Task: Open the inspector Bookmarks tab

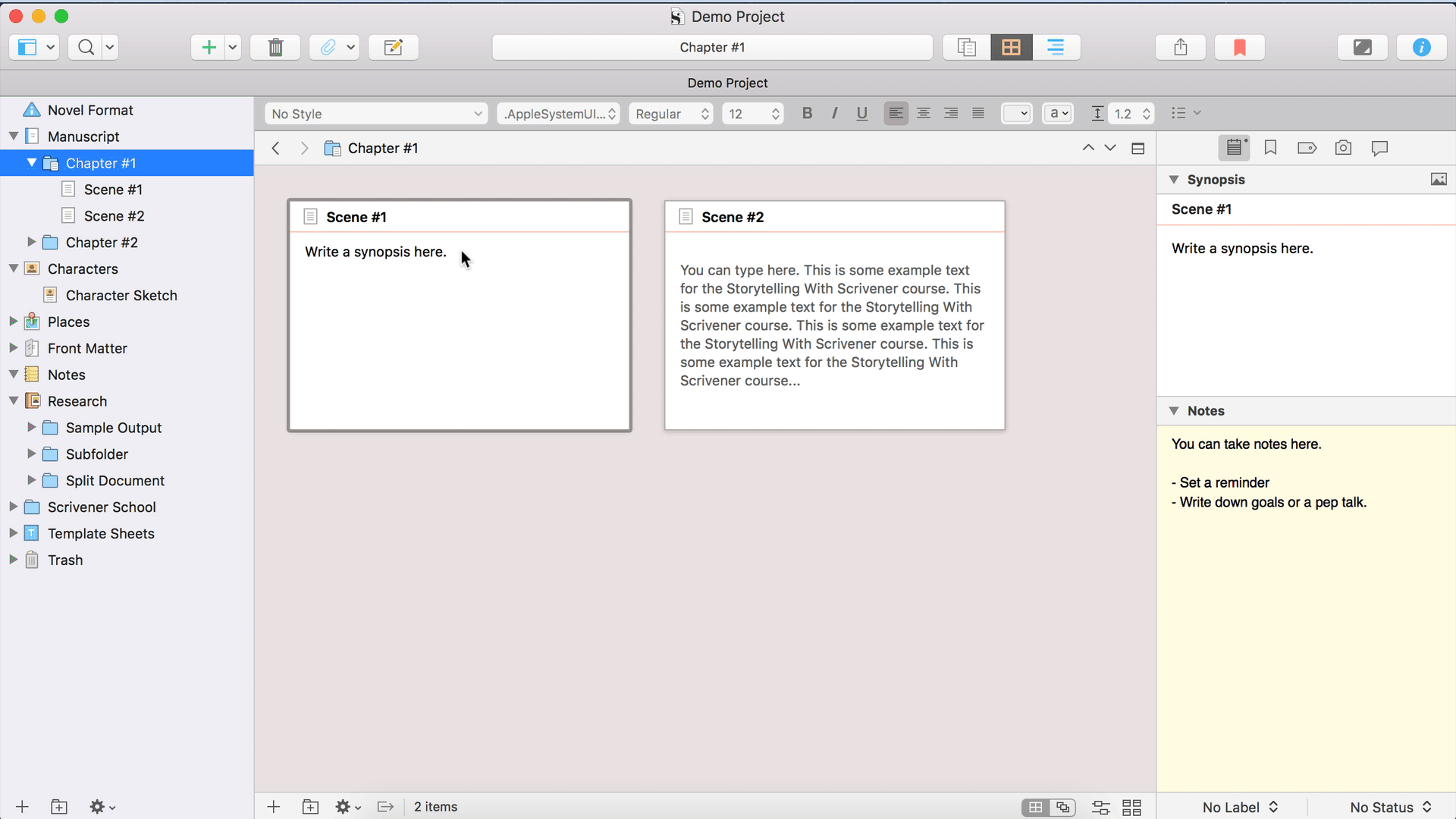Action: coord(1270,148)
